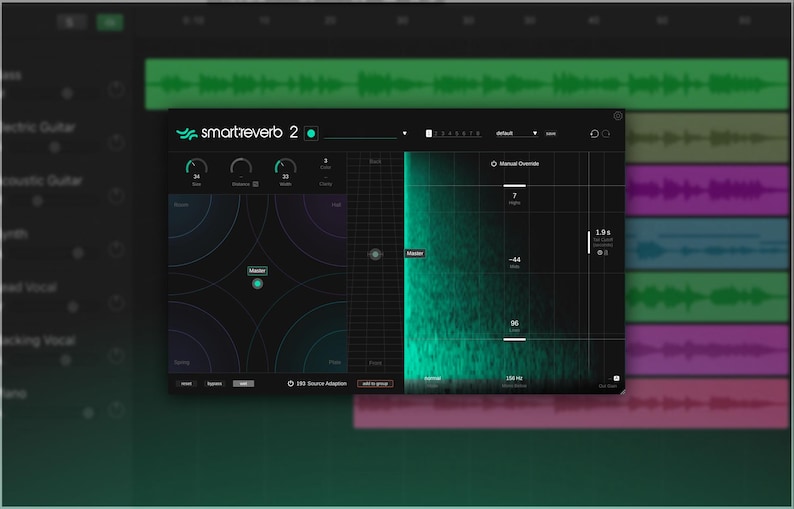Click the Backing Vocal track pan knob
This screenshot has height=509, width=794.
click(x=116, y=356)
